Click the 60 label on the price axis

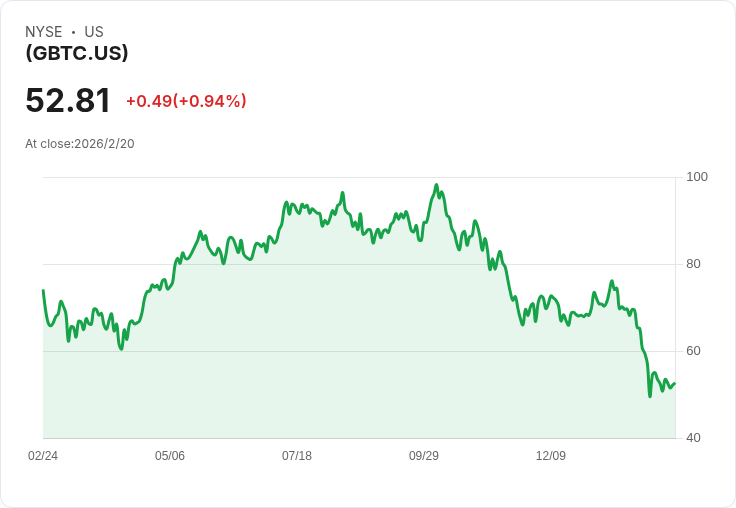(693, 351)
